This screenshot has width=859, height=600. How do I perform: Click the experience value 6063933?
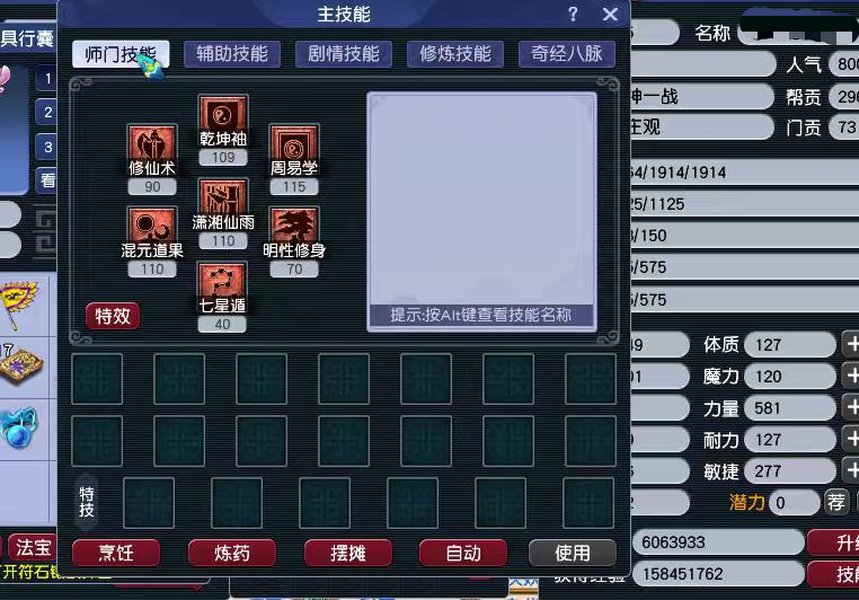pyautogui.click(x=718, y=542)
